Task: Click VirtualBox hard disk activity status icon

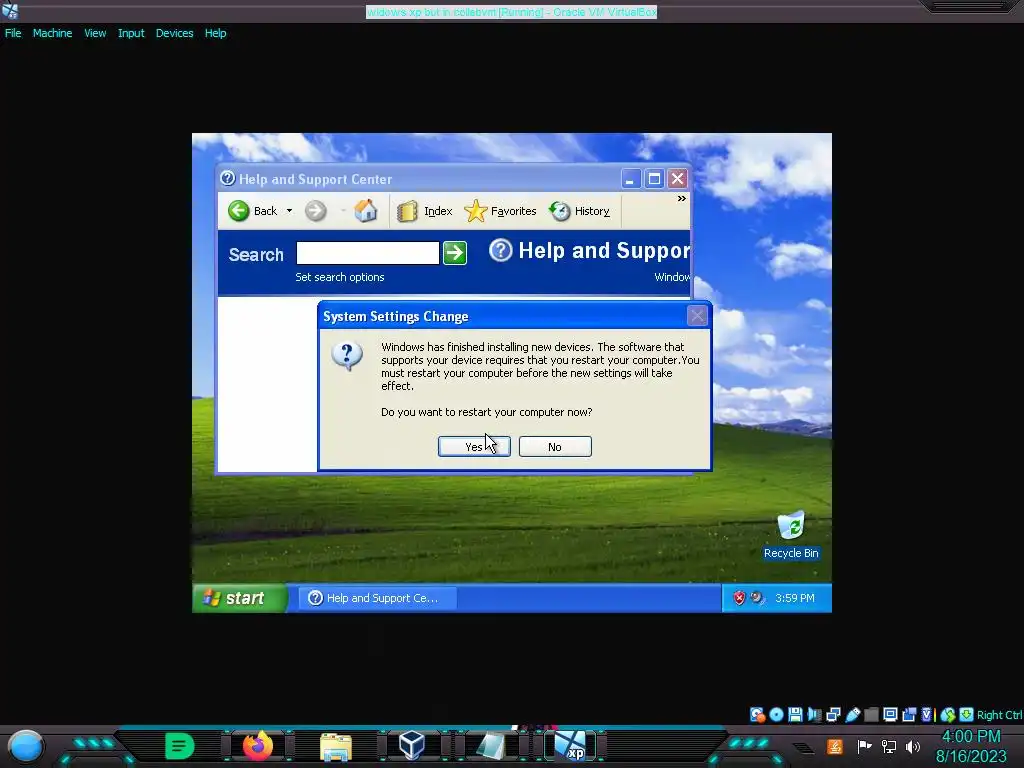Action: point(757,714)
